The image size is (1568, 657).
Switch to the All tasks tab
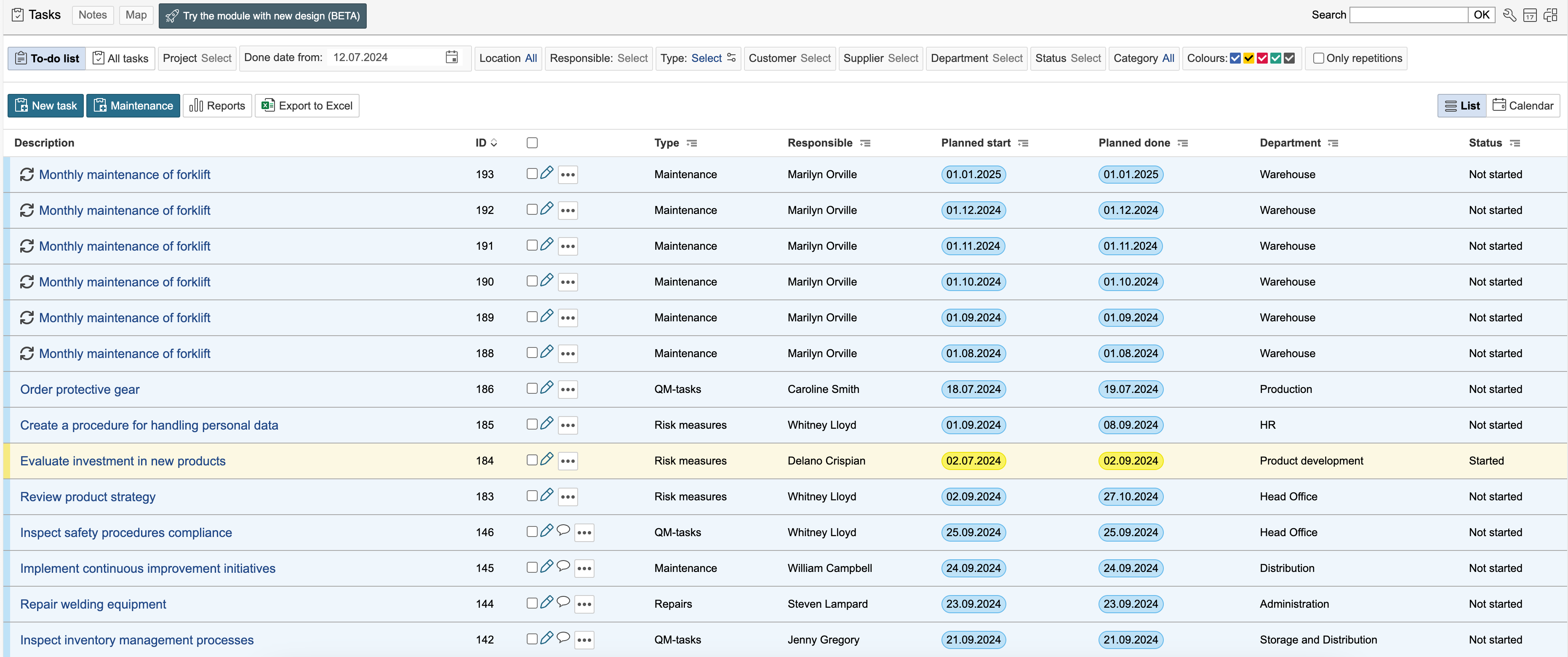pyautogui.click(x=120, y=59)
